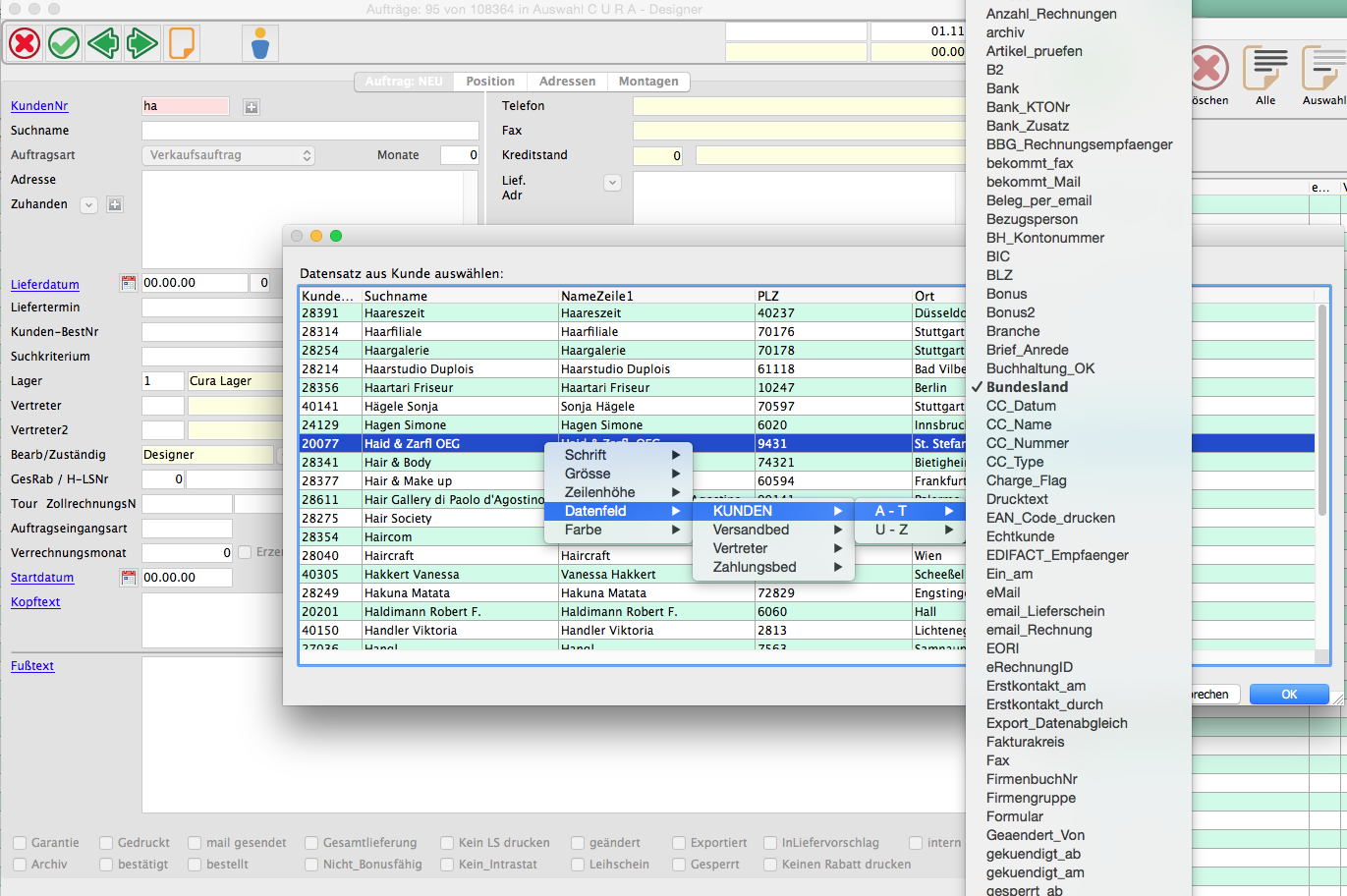1347x896 pixels.
Task: Switch to the Montagen tab
Action: (x=648, y=82)
